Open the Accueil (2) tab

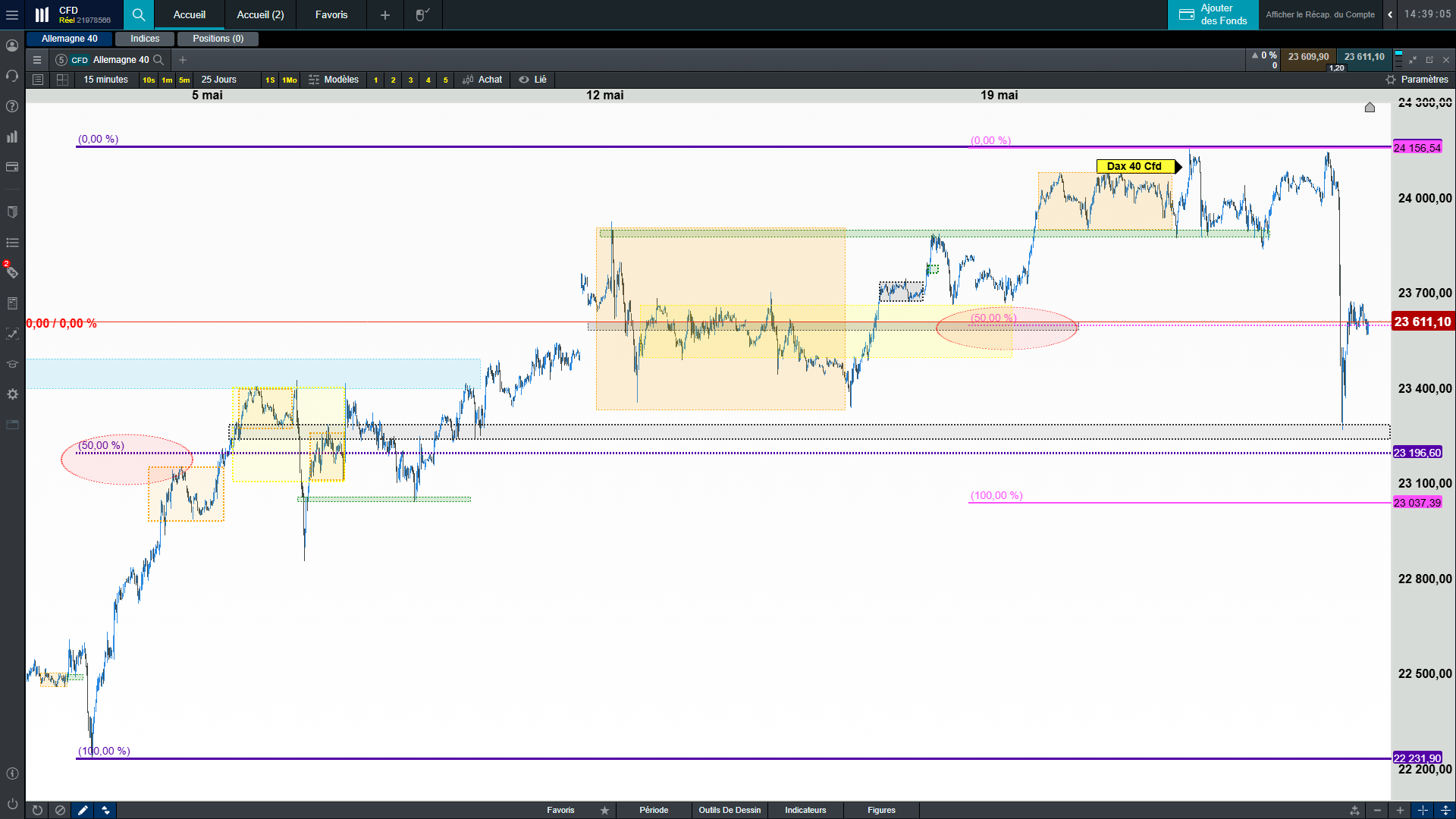pyautogui.click(x=260, y=14)
